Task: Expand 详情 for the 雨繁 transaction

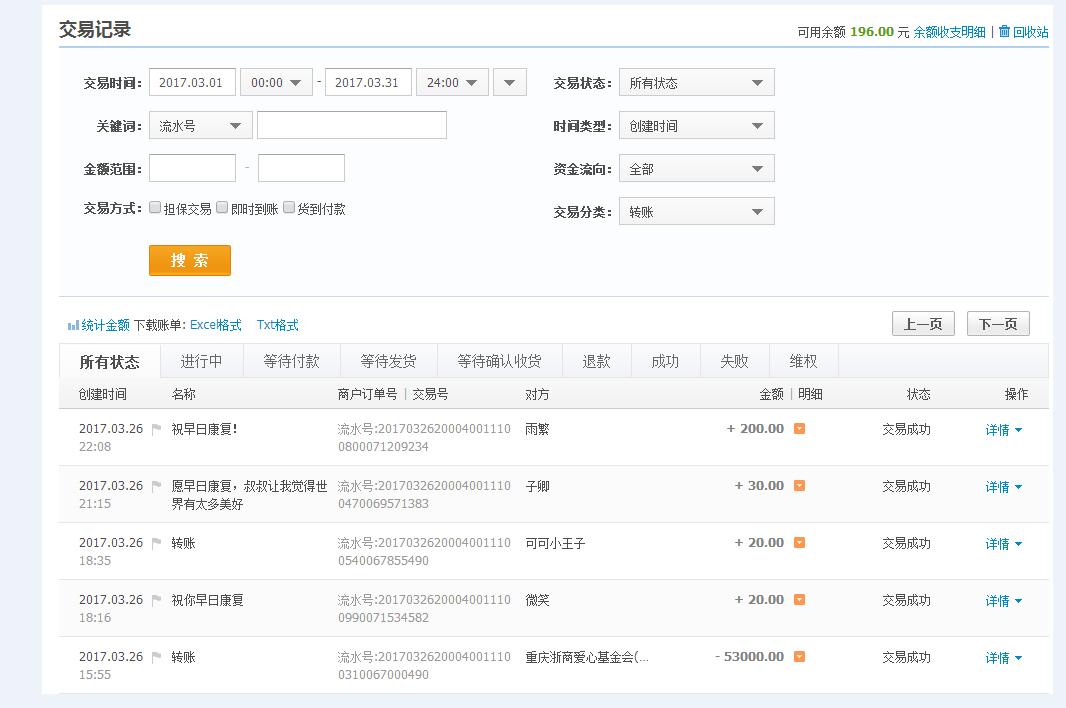Action: click(x=1003, y=430)
